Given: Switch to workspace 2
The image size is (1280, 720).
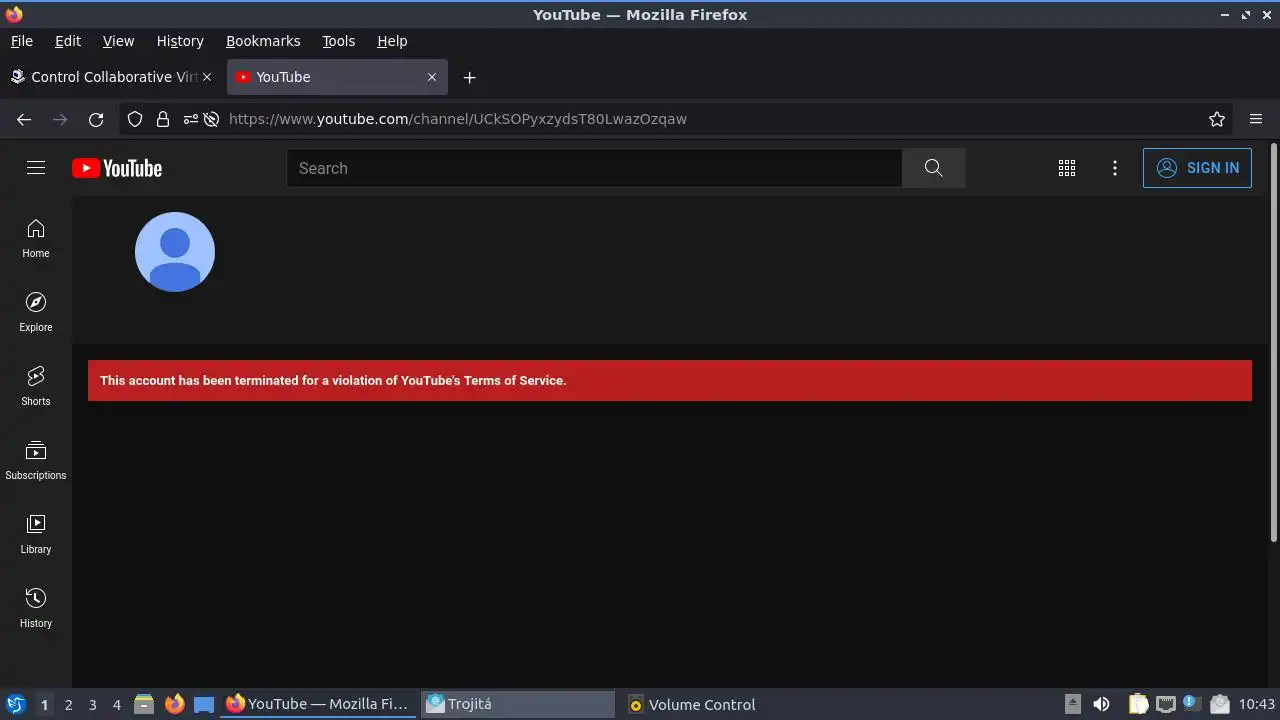Looking at the screenshot, I should coord(68,704).
